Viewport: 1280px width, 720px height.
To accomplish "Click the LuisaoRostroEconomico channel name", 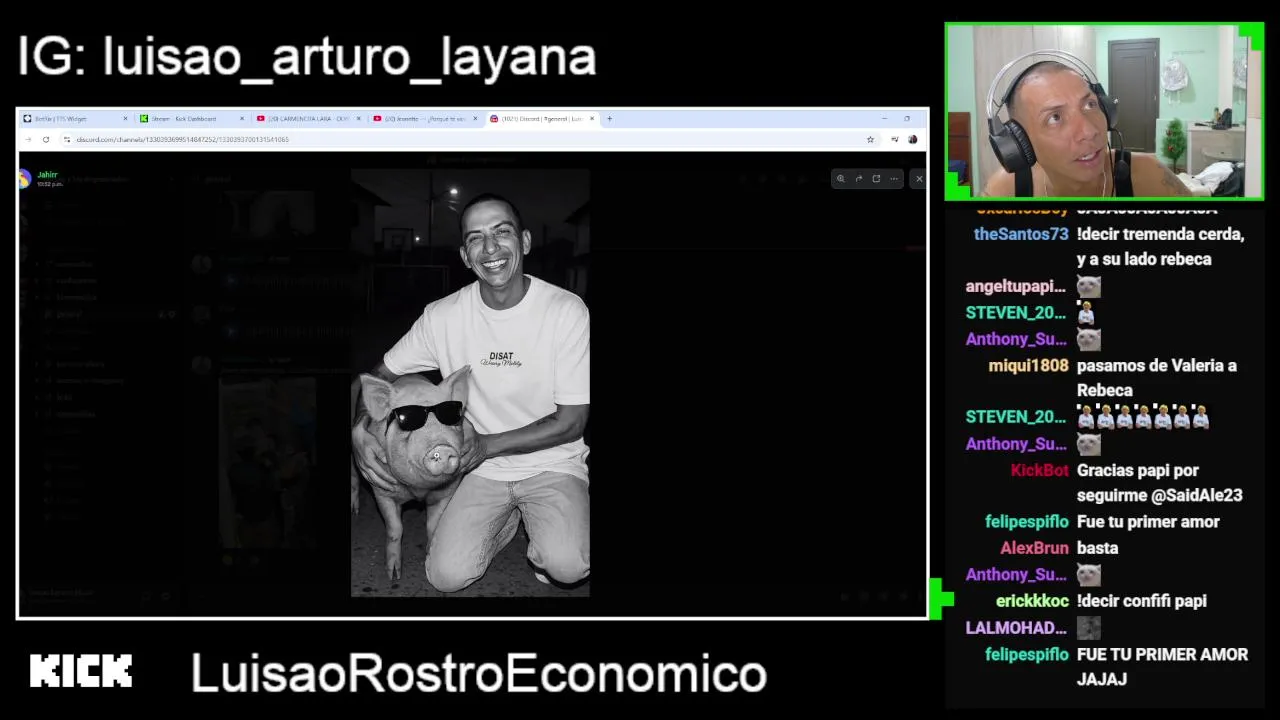I will point(479,673).
